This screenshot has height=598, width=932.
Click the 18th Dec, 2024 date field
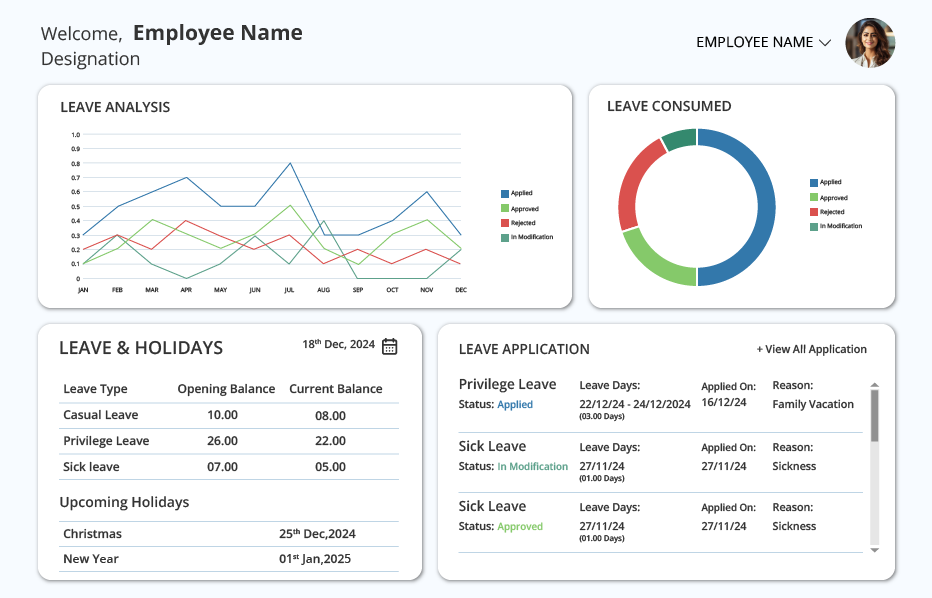pyautogui.click(x=338, y=345)
